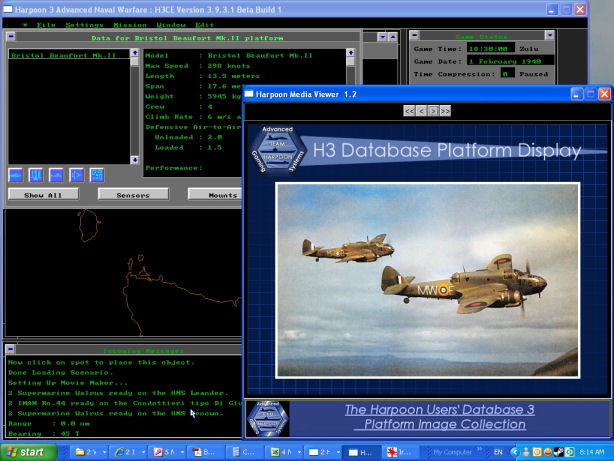The height and width of the screenshot is (461, 614).
Task: Click the first blue icon under platform list
Action: tap(16, 174)
